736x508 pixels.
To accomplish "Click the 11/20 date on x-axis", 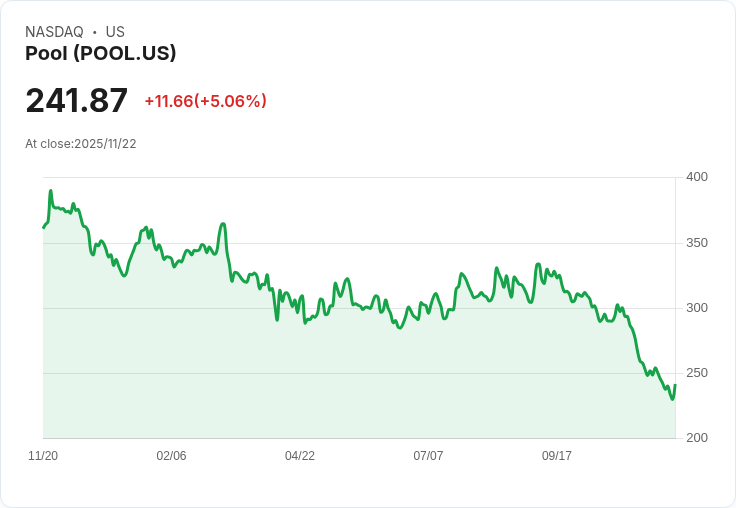I will point(43,456).
